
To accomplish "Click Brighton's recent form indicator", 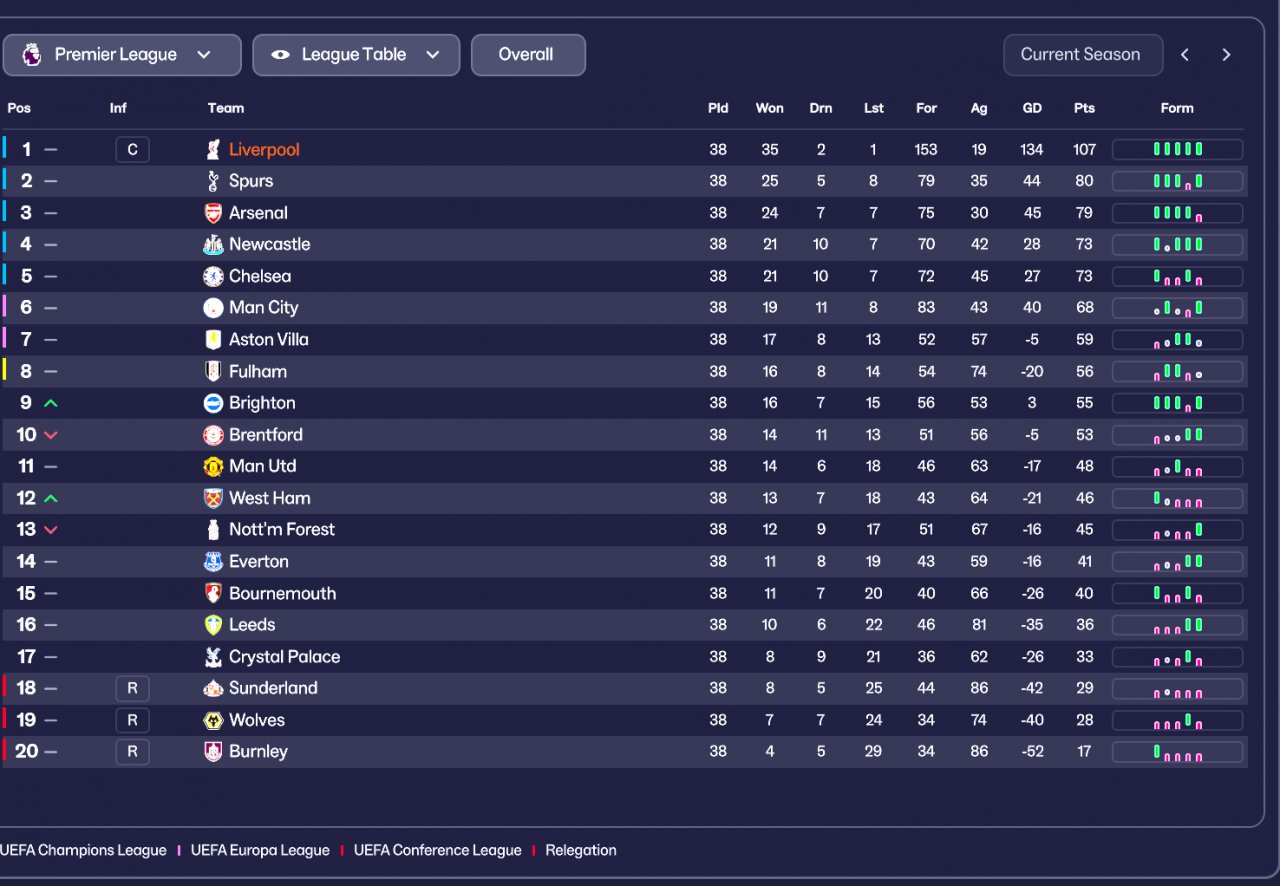I will point(1177,403).
